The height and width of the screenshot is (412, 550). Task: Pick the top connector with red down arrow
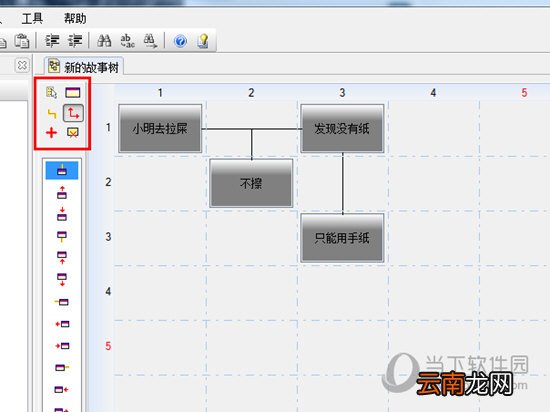(x=62, y=214)
